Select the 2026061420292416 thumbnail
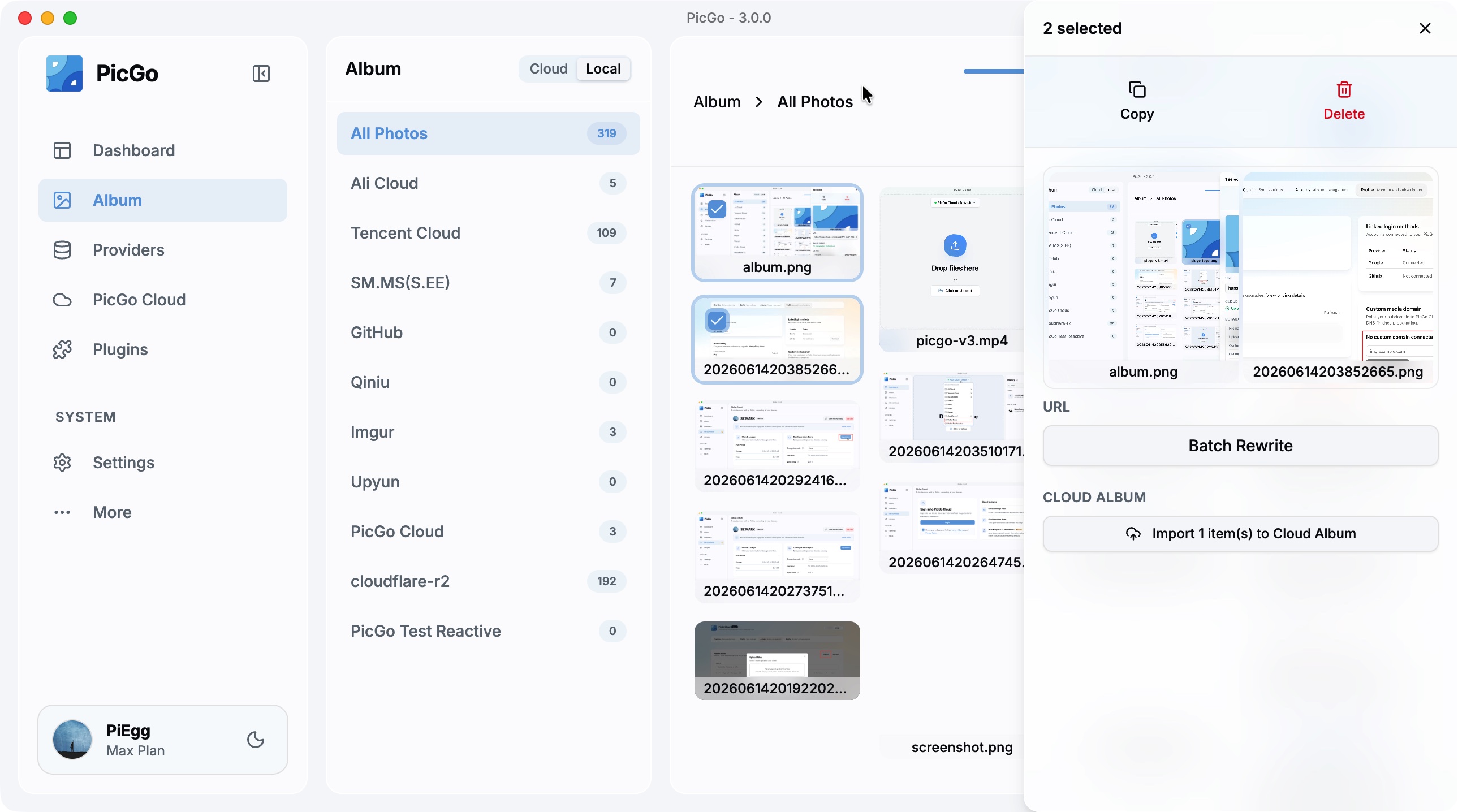The width and height of the screenshot is (1458, 812). click(777, 446)
